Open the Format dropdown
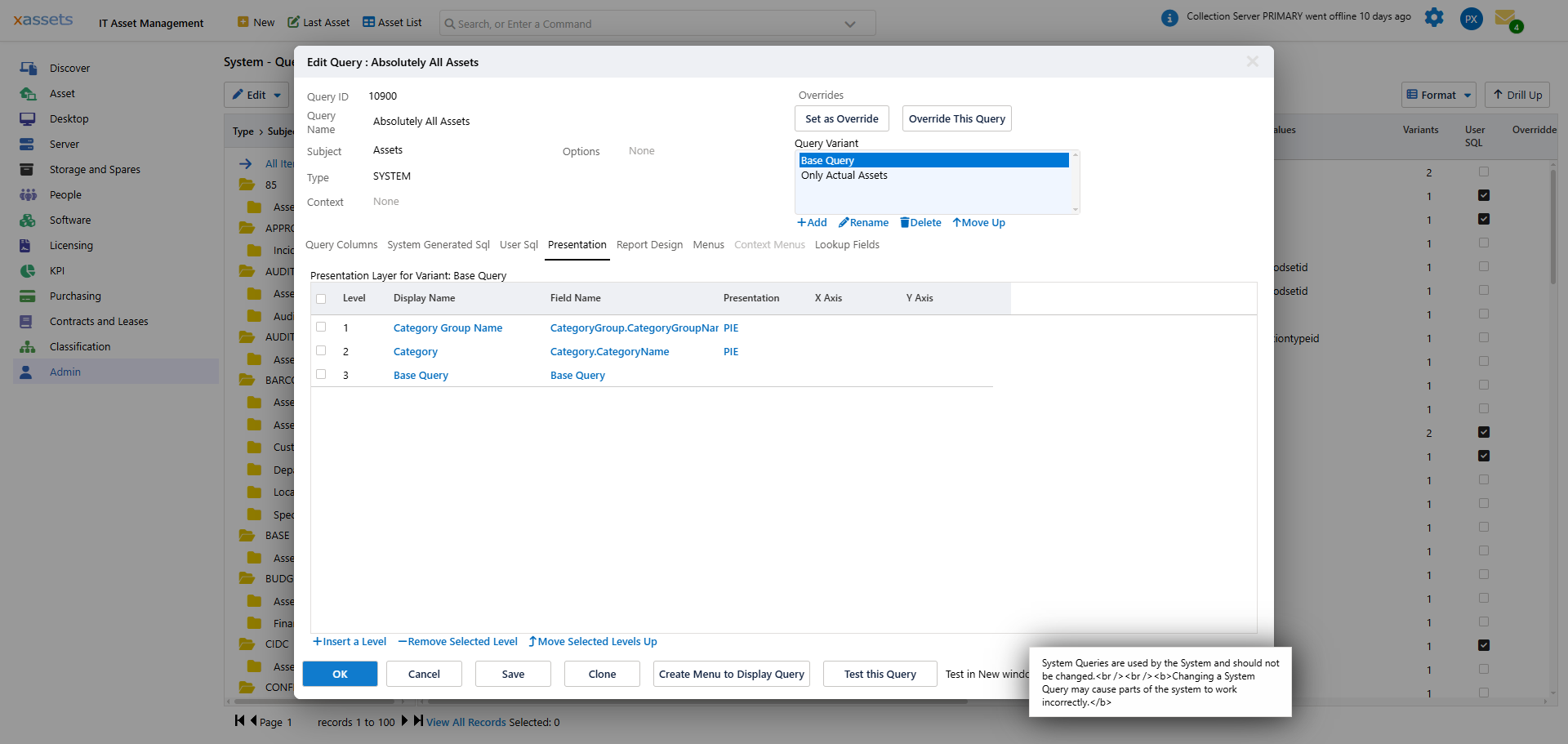The width and height of the screenshot is (1568, 744). [x=1438, y=95]
